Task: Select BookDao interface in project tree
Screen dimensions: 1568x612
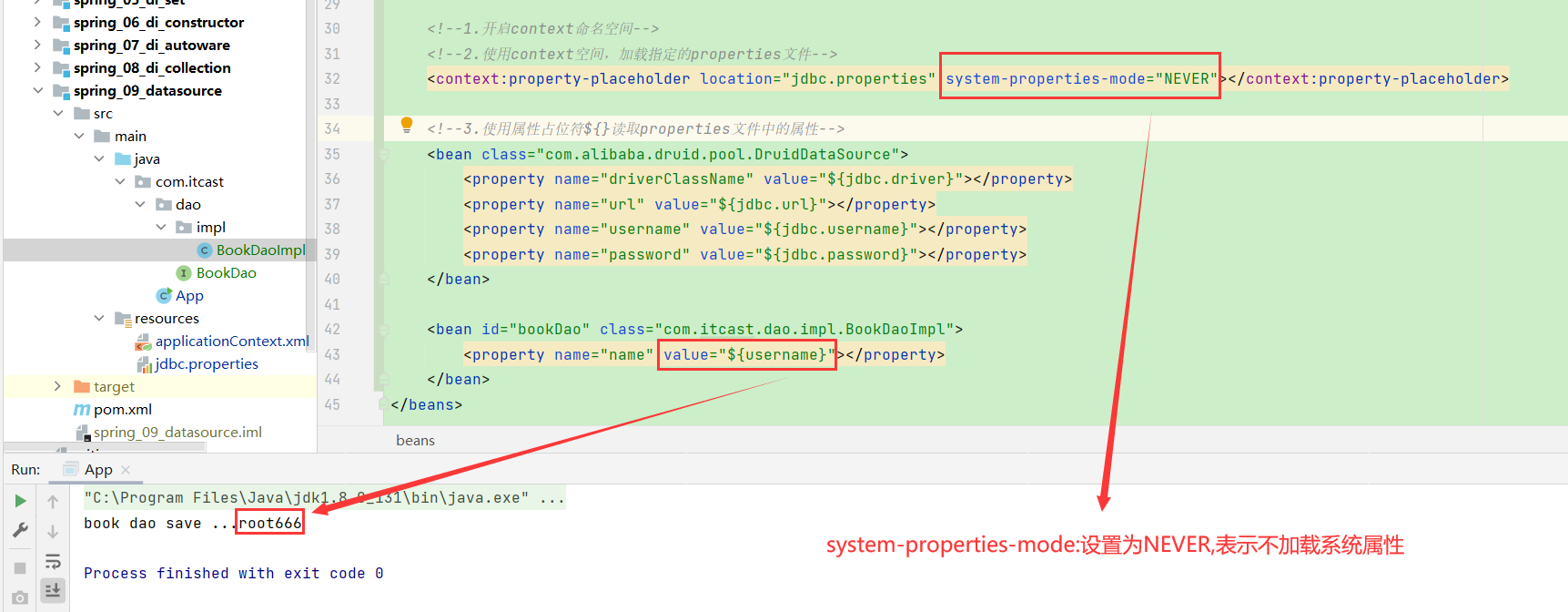Action: (227, 272)
